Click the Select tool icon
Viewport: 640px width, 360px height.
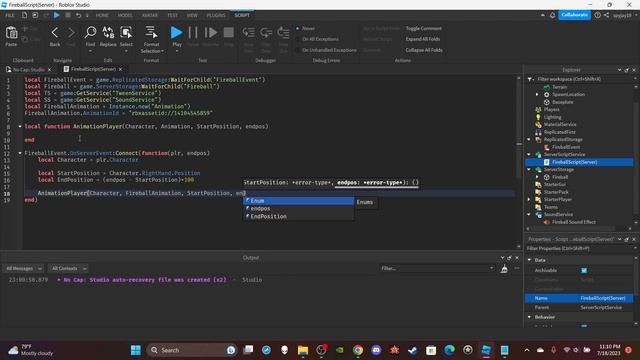(126, 33)
